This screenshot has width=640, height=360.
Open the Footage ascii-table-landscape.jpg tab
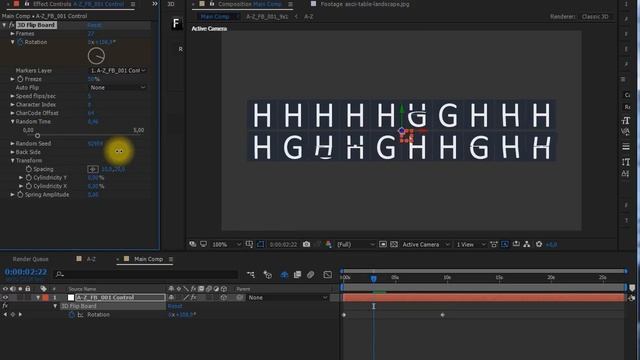click(364, 4)
